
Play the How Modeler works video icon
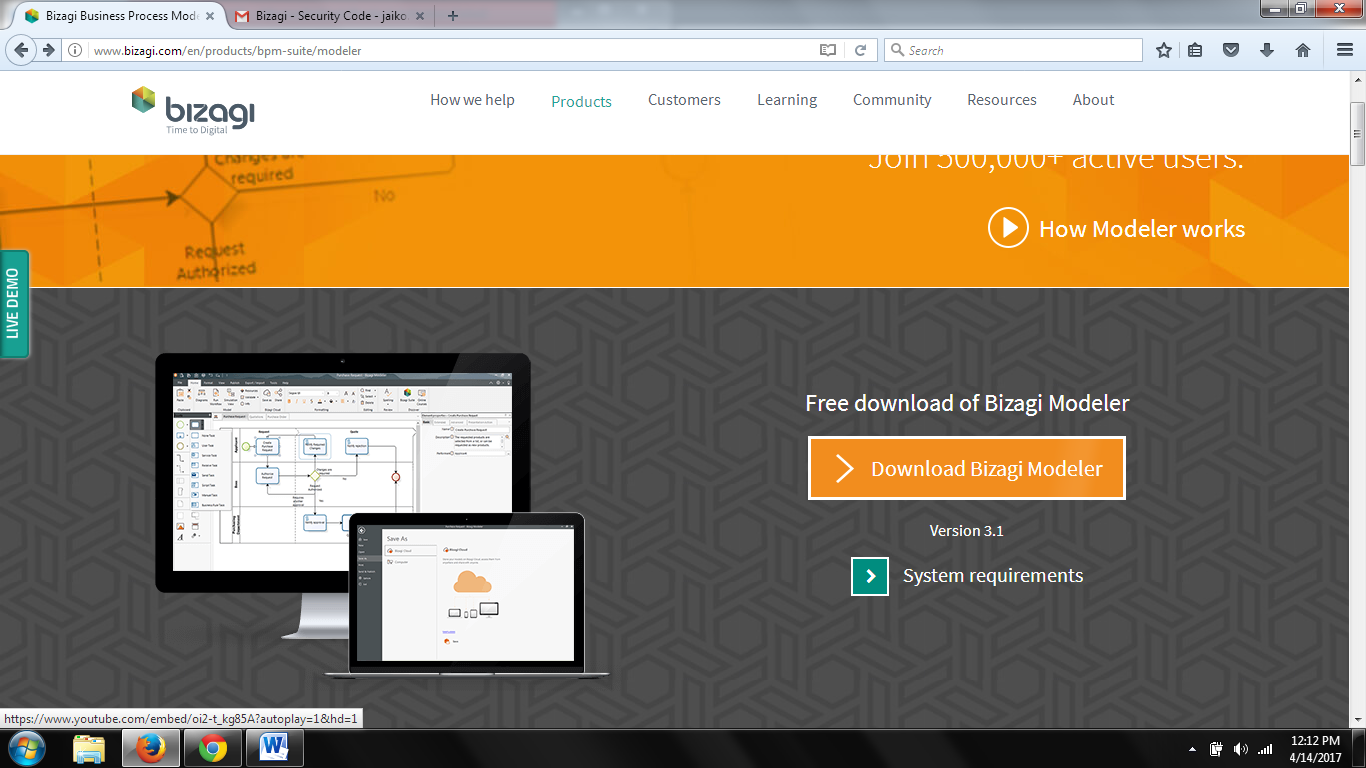(x=1008, y=228)
